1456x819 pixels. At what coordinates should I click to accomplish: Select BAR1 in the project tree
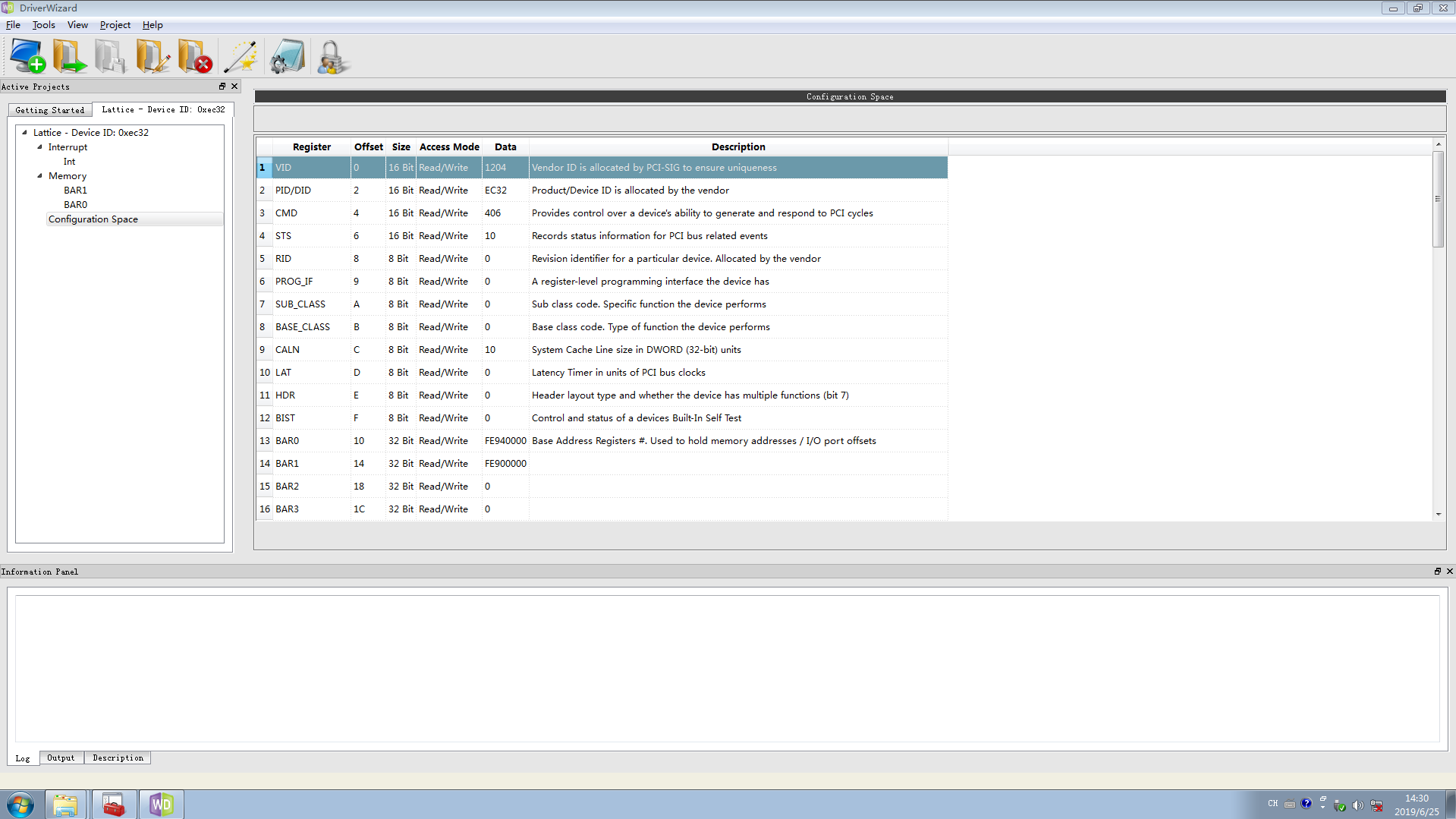75,191
